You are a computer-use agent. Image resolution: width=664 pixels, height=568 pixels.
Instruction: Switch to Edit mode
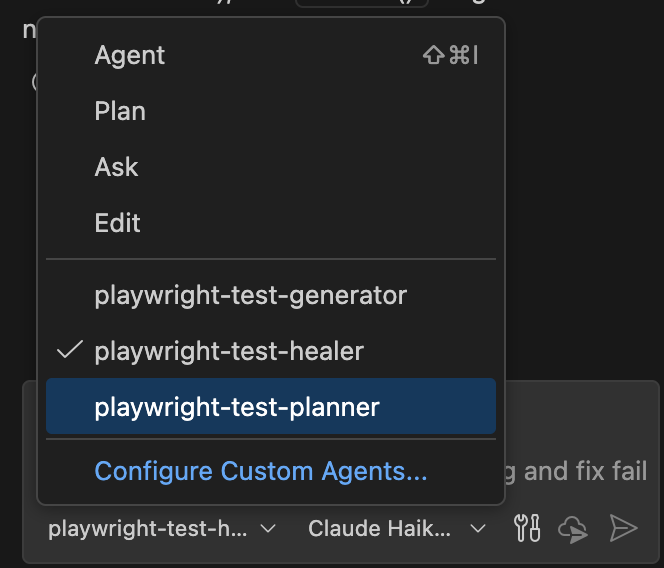point(117,223)
